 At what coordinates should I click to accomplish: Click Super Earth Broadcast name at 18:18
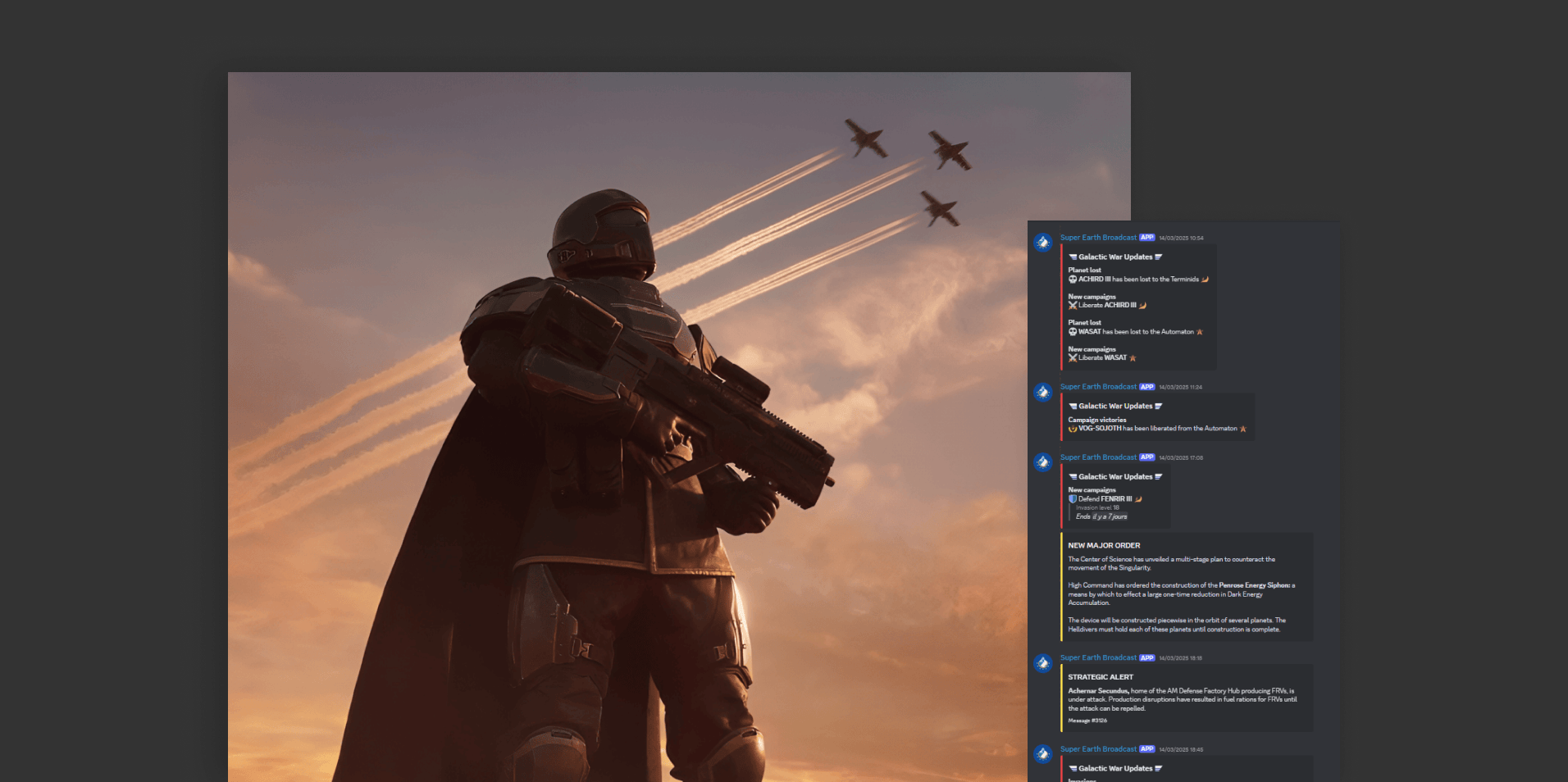1098,658
